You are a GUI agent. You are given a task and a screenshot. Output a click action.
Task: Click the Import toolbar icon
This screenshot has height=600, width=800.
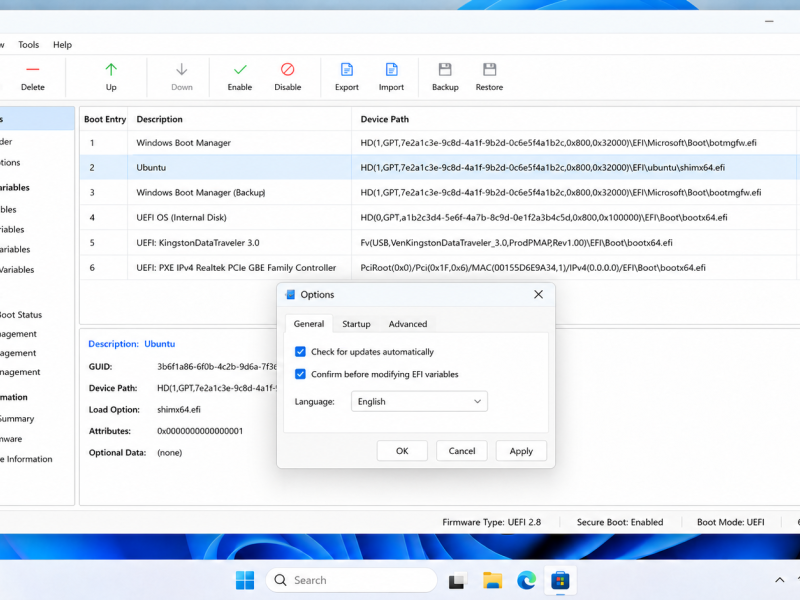pyautogui.click(x=391, y=69)
